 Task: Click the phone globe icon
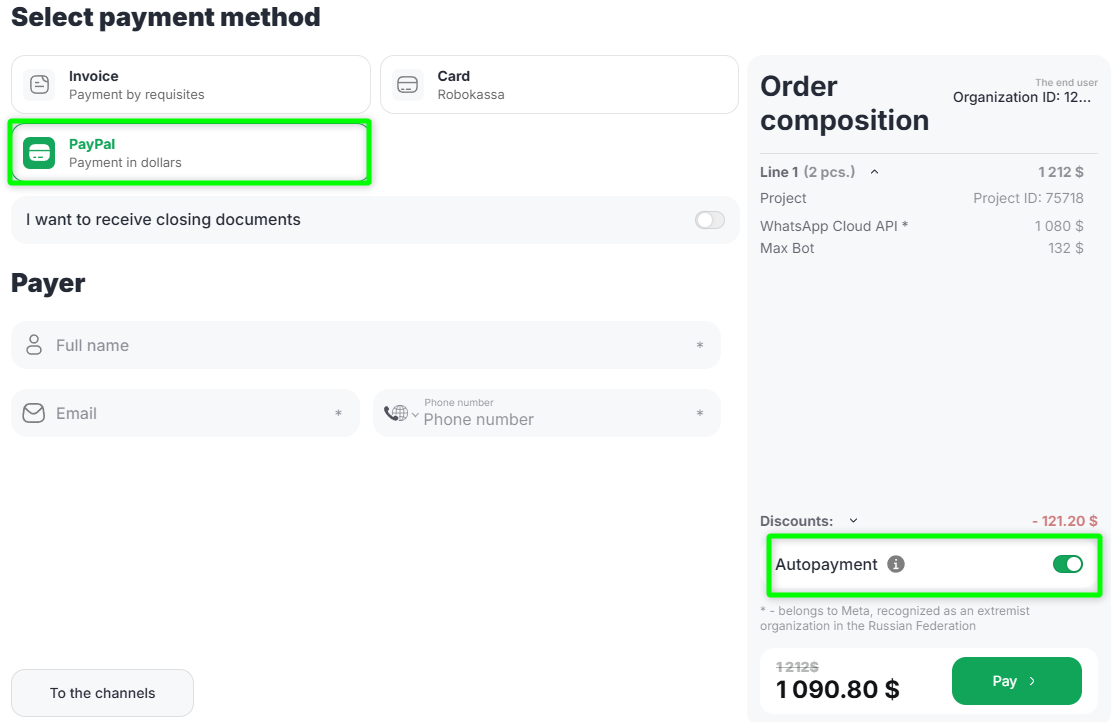[x=396, y=413]
